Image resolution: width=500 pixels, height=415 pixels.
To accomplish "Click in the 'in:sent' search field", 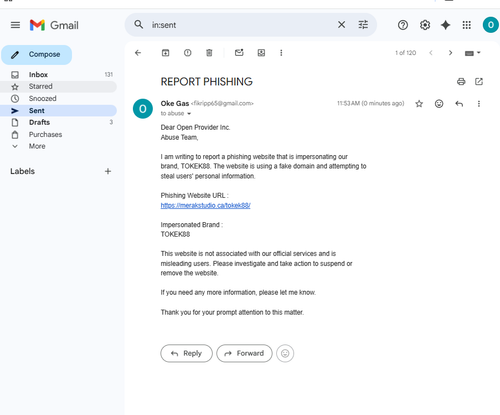I will (242, 25).
